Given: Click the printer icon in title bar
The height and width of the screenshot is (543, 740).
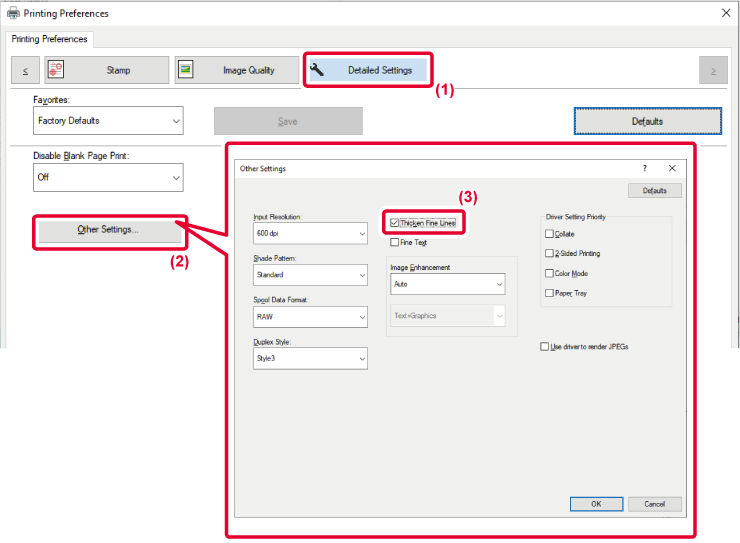Looking at the screenshot, I should tap(13, 13).
